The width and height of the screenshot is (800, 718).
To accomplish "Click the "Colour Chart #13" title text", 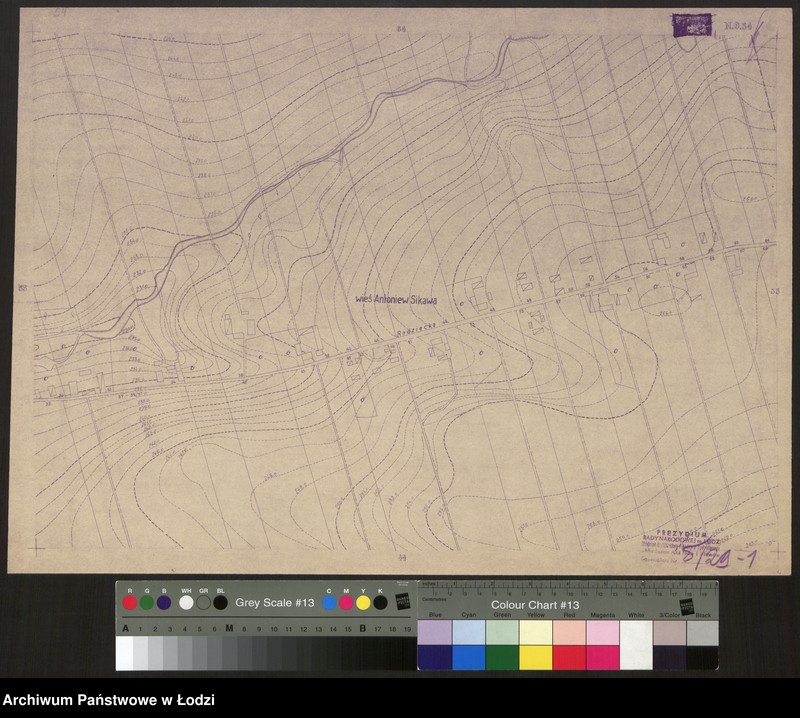I will point(535,605).
